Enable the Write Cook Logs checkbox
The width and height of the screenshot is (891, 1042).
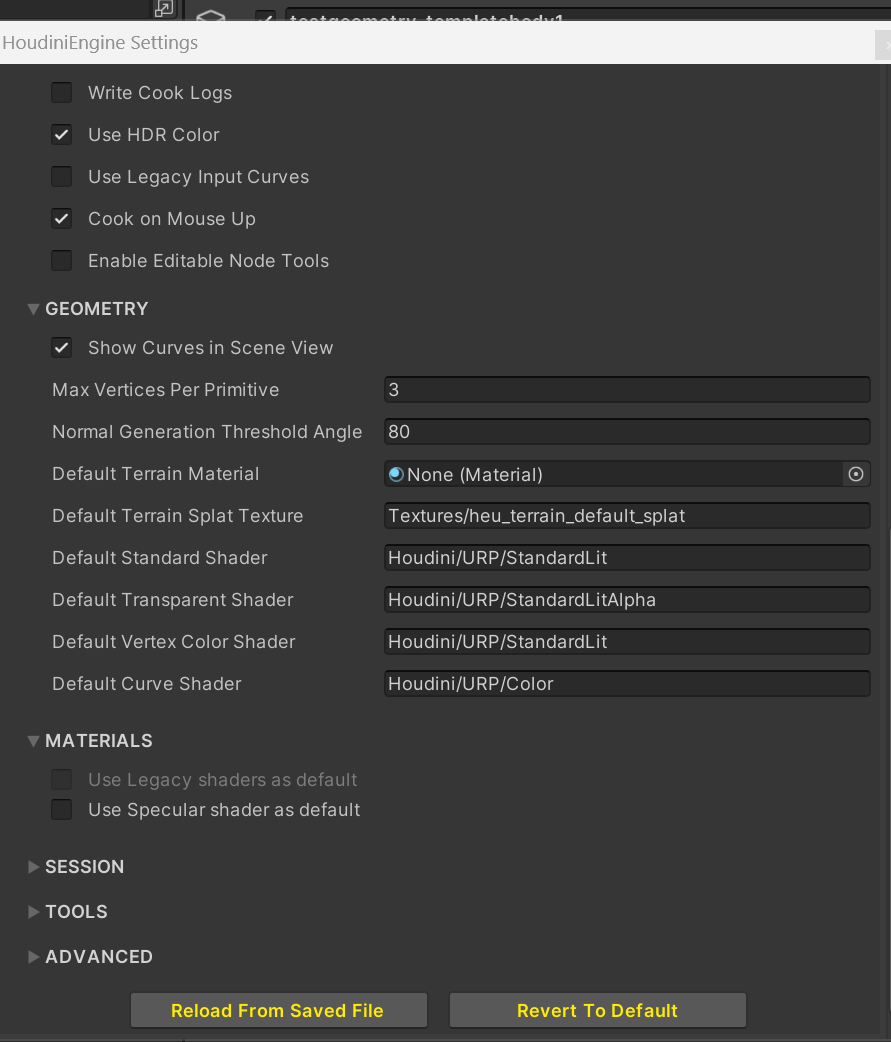(x=61, y=92)
